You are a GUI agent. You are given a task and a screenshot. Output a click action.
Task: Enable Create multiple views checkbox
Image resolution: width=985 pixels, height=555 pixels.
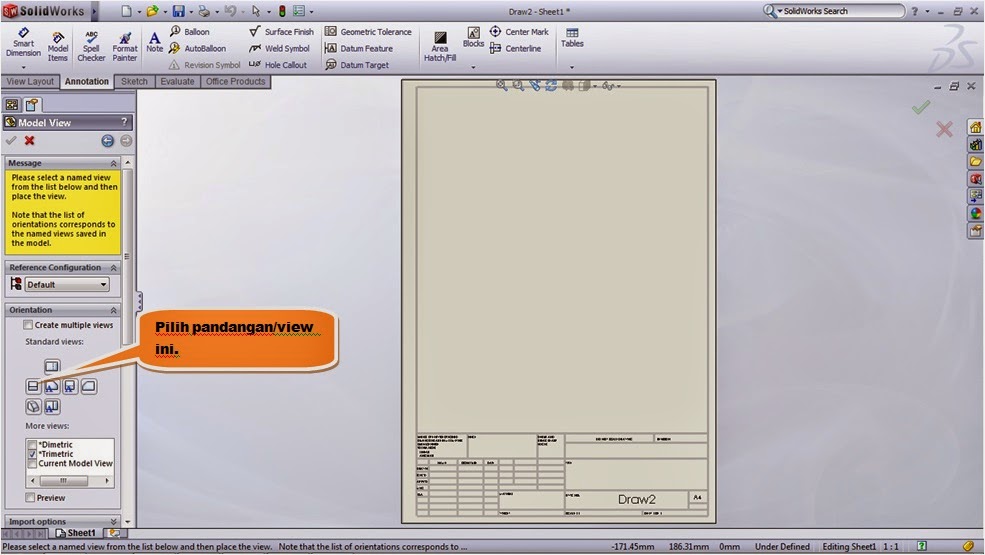[28, 325]
